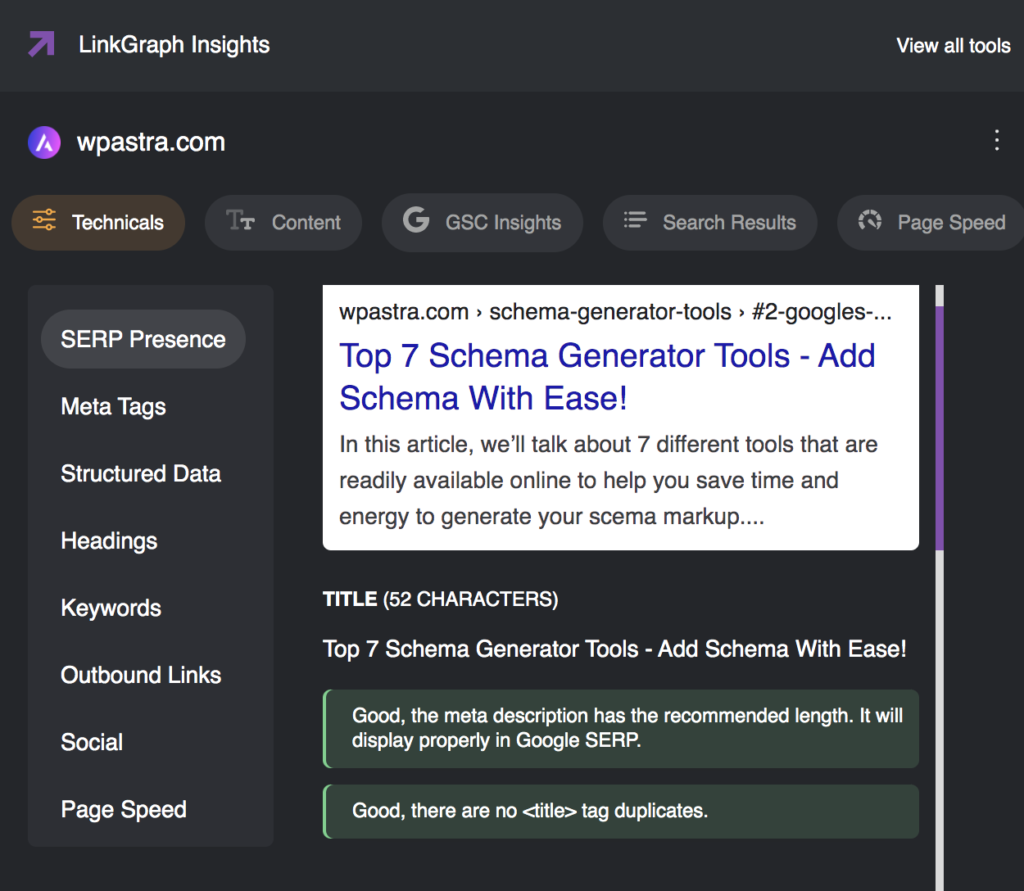Navigate to the Headings section
Image resolution: width=1024 pixels, height=891 pixels.
pyautogui.click(x=109, y=540)
